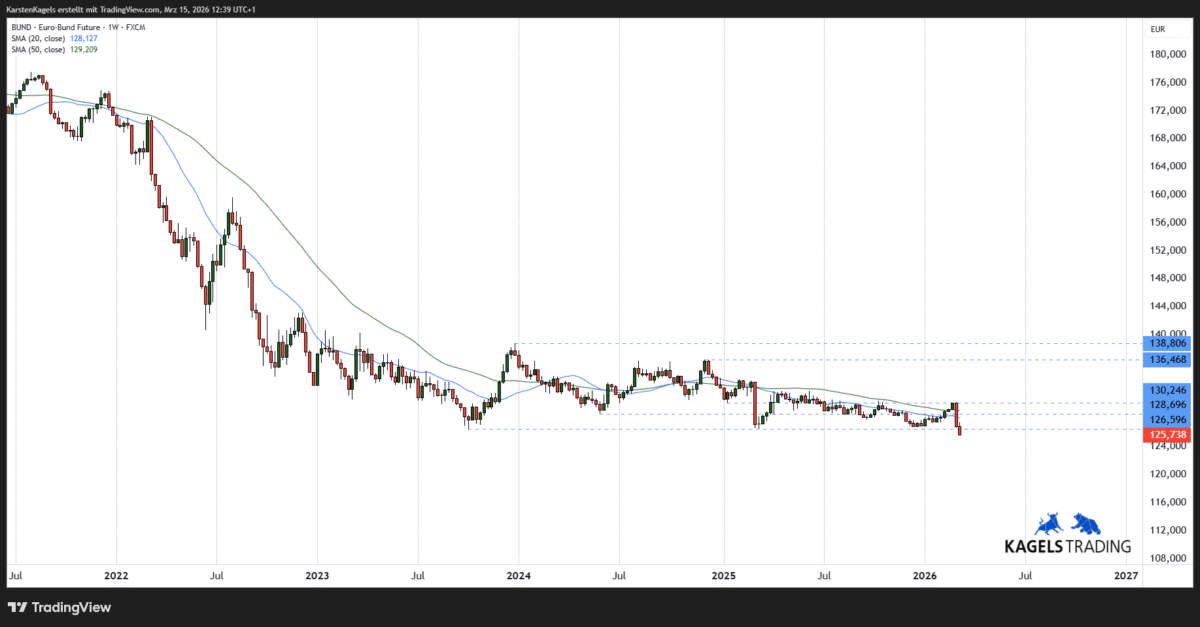Click the blue SMA 20 value 128,127
This screenshot has width=1200, height=627.
click(x=84, y=39)
